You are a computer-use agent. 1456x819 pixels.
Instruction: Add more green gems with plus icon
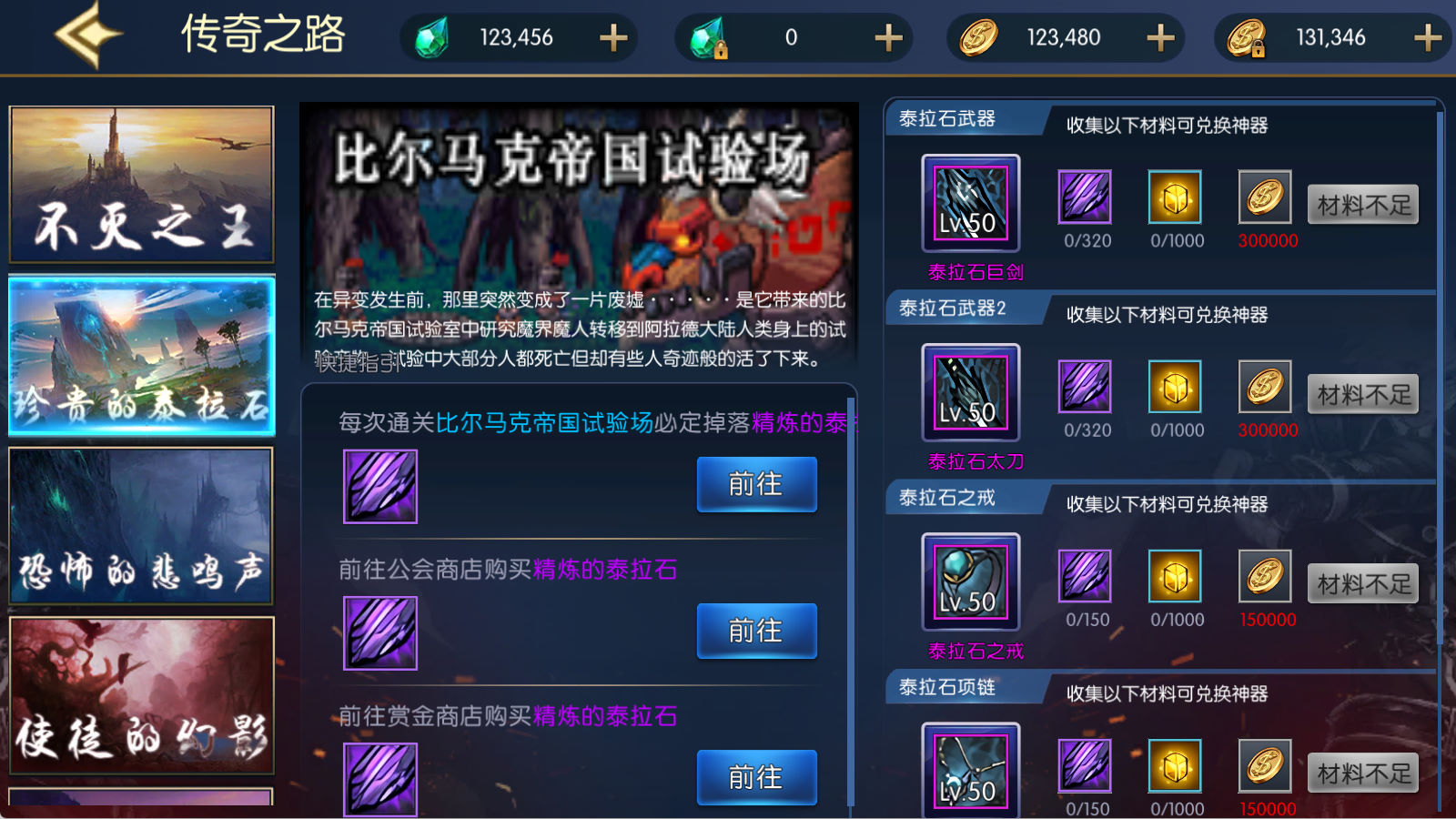point(613,37)
